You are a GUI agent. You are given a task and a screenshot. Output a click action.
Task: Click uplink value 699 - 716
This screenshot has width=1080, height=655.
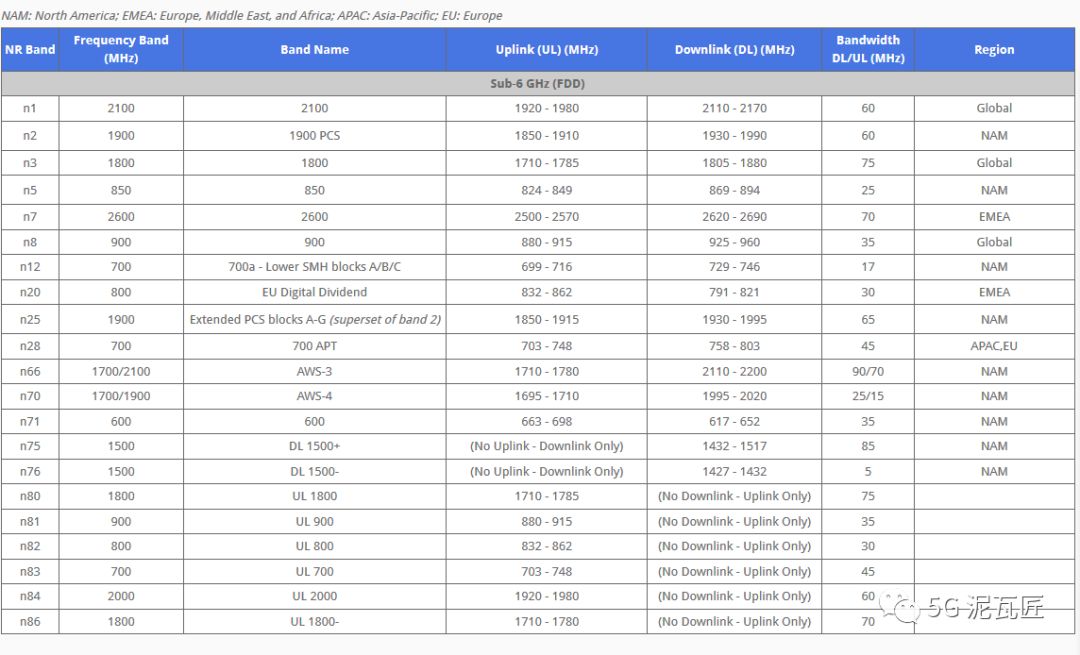pos(546,267)
